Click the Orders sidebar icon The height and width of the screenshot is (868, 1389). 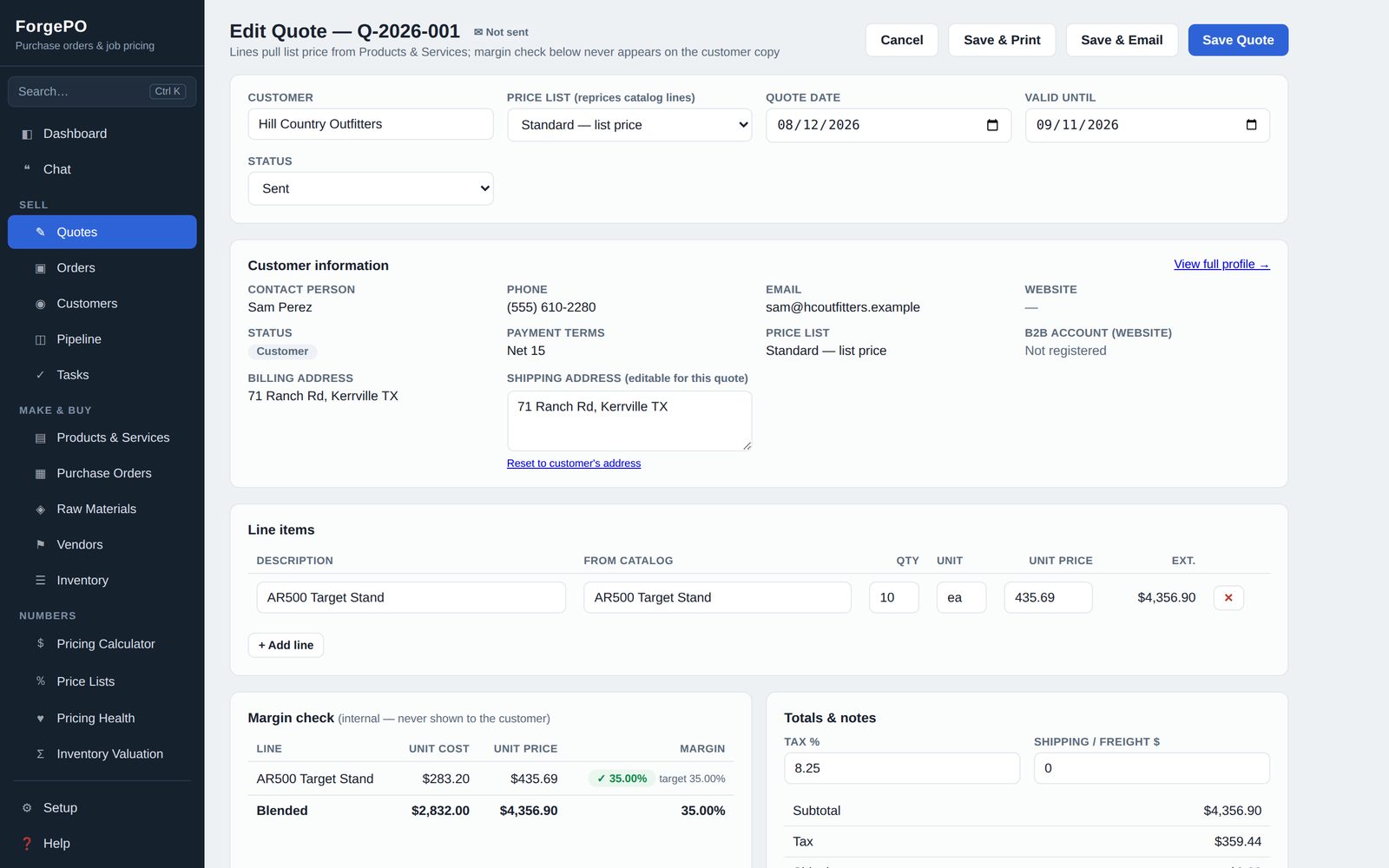pos(40,268)
